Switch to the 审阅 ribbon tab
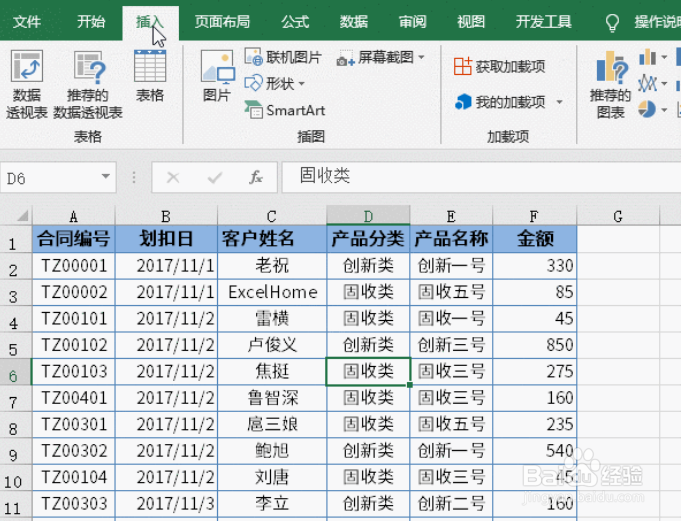681x521 pixels. (413, 22)
